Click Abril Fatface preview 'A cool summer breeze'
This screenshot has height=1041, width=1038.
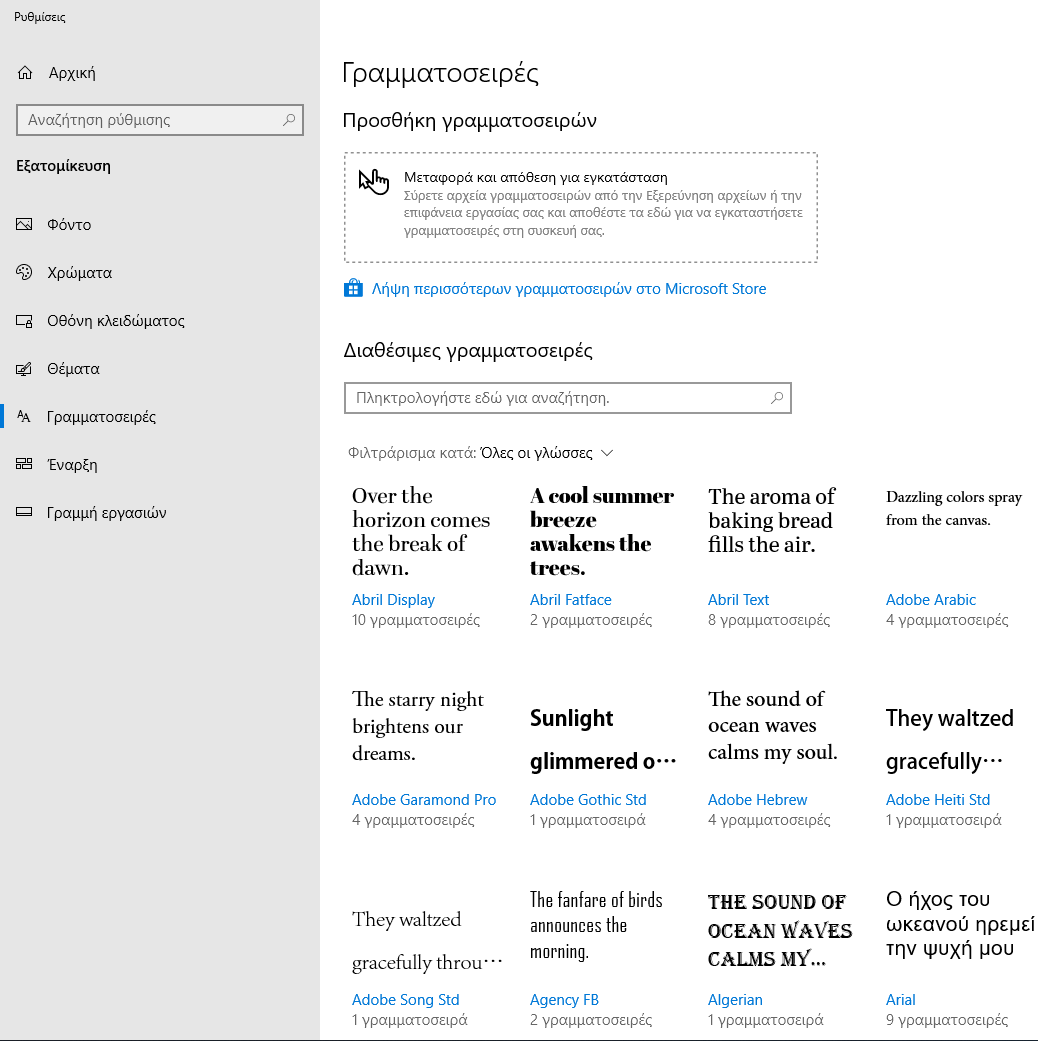tap(602, 532)
